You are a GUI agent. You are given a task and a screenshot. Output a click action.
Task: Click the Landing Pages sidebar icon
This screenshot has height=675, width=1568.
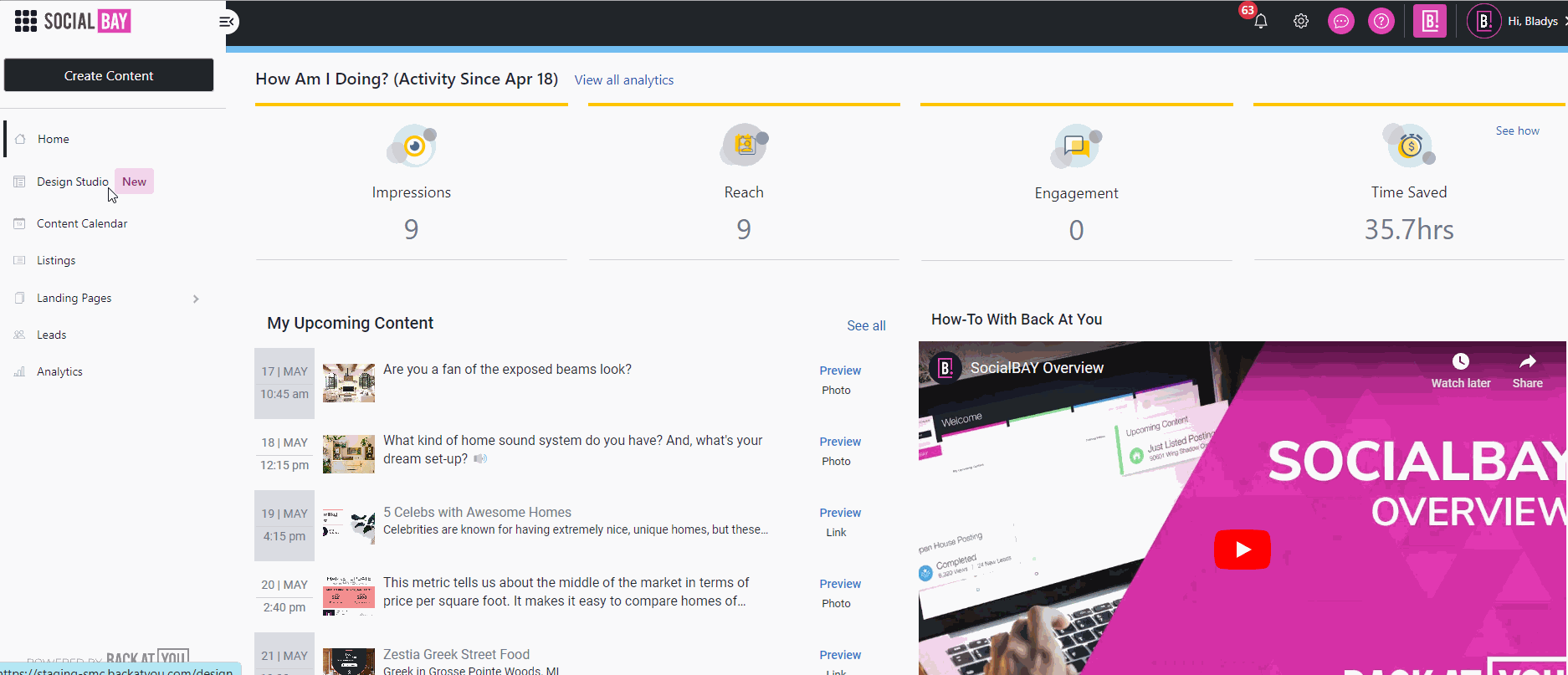click(x=19, y=298)
